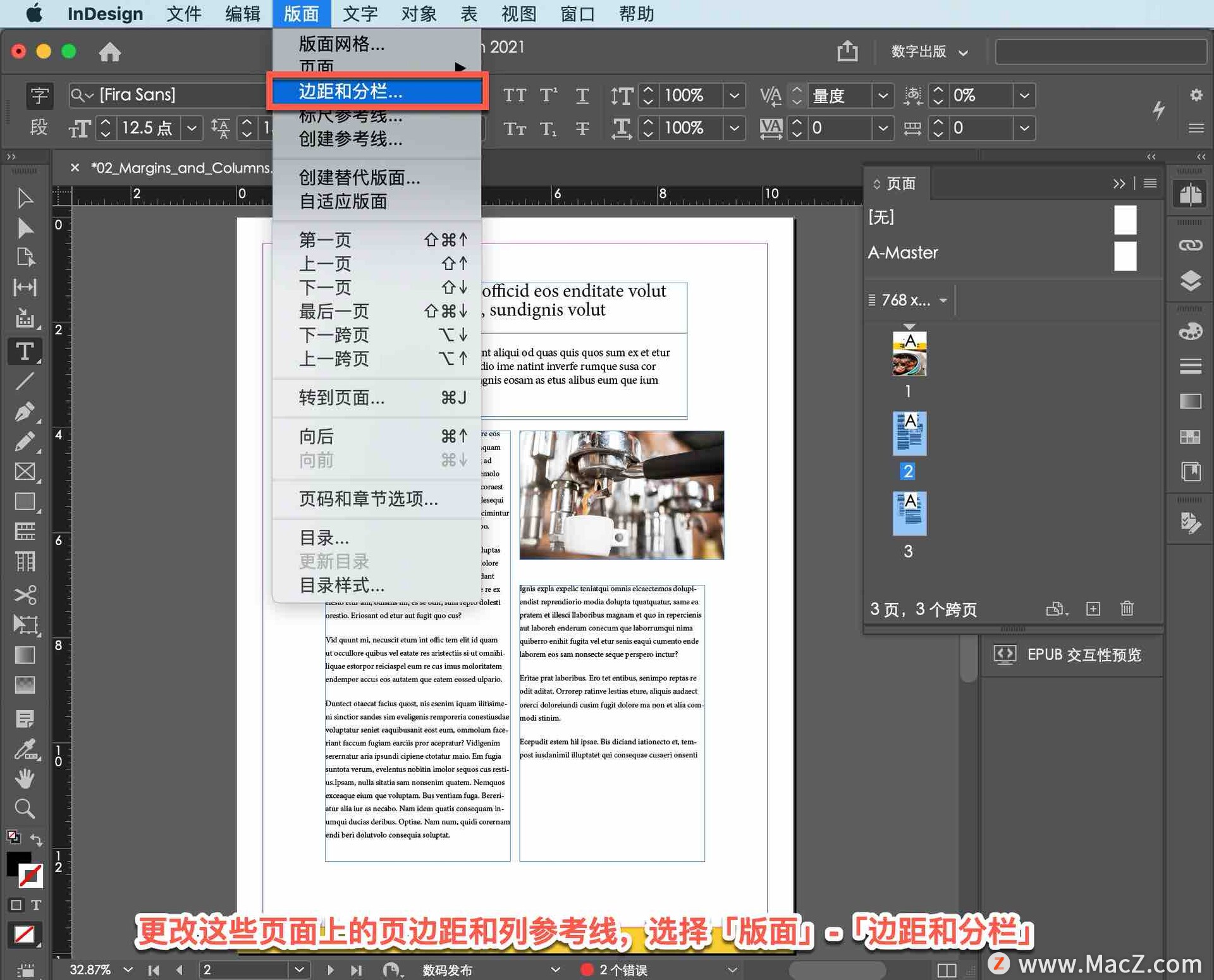Delete selected pages with trash icon
The height and width of the screenshot is (980, 1214).
click(x=1127, y=608)
